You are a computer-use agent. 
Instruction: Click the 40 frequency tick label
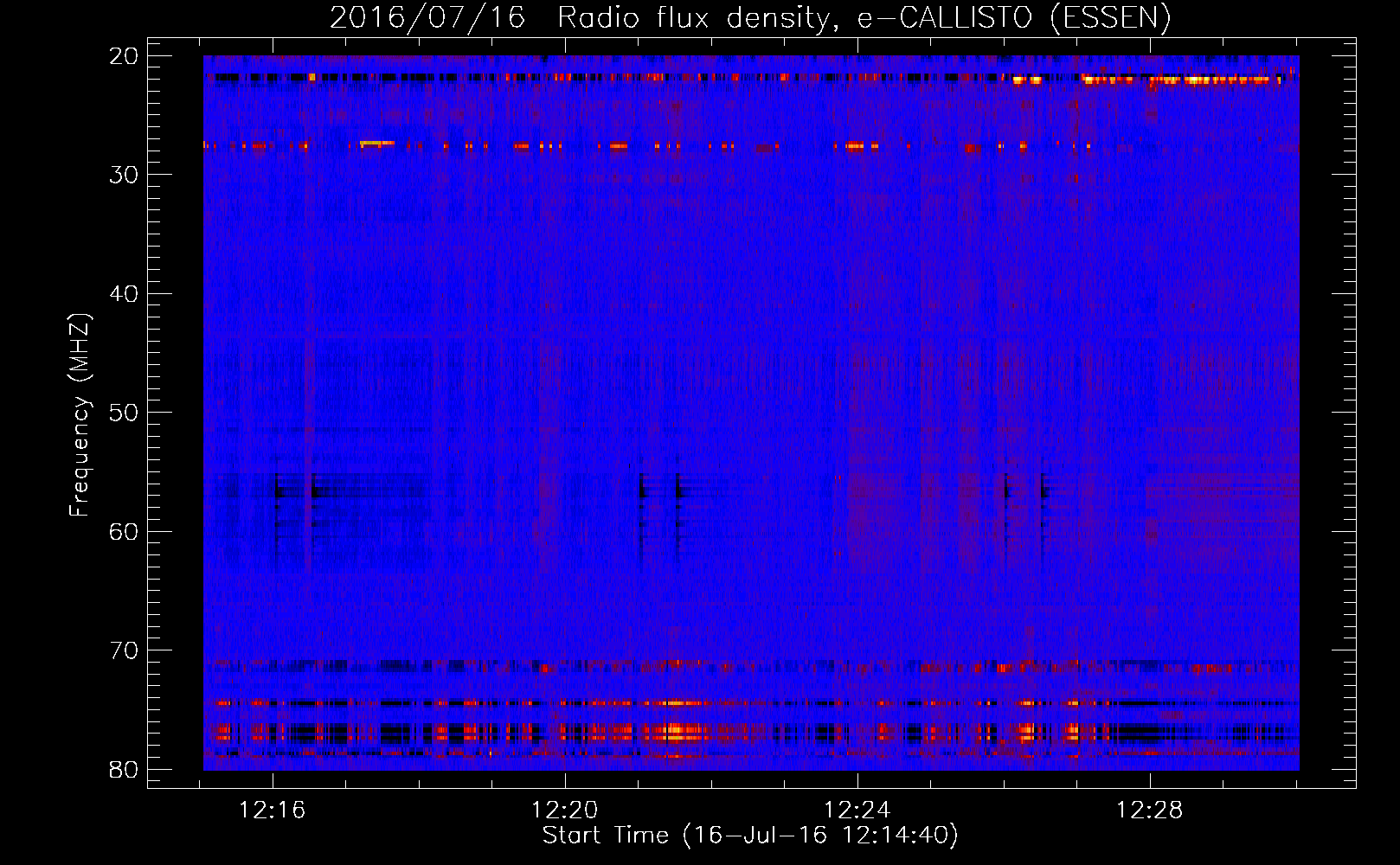tap(125, 294)
